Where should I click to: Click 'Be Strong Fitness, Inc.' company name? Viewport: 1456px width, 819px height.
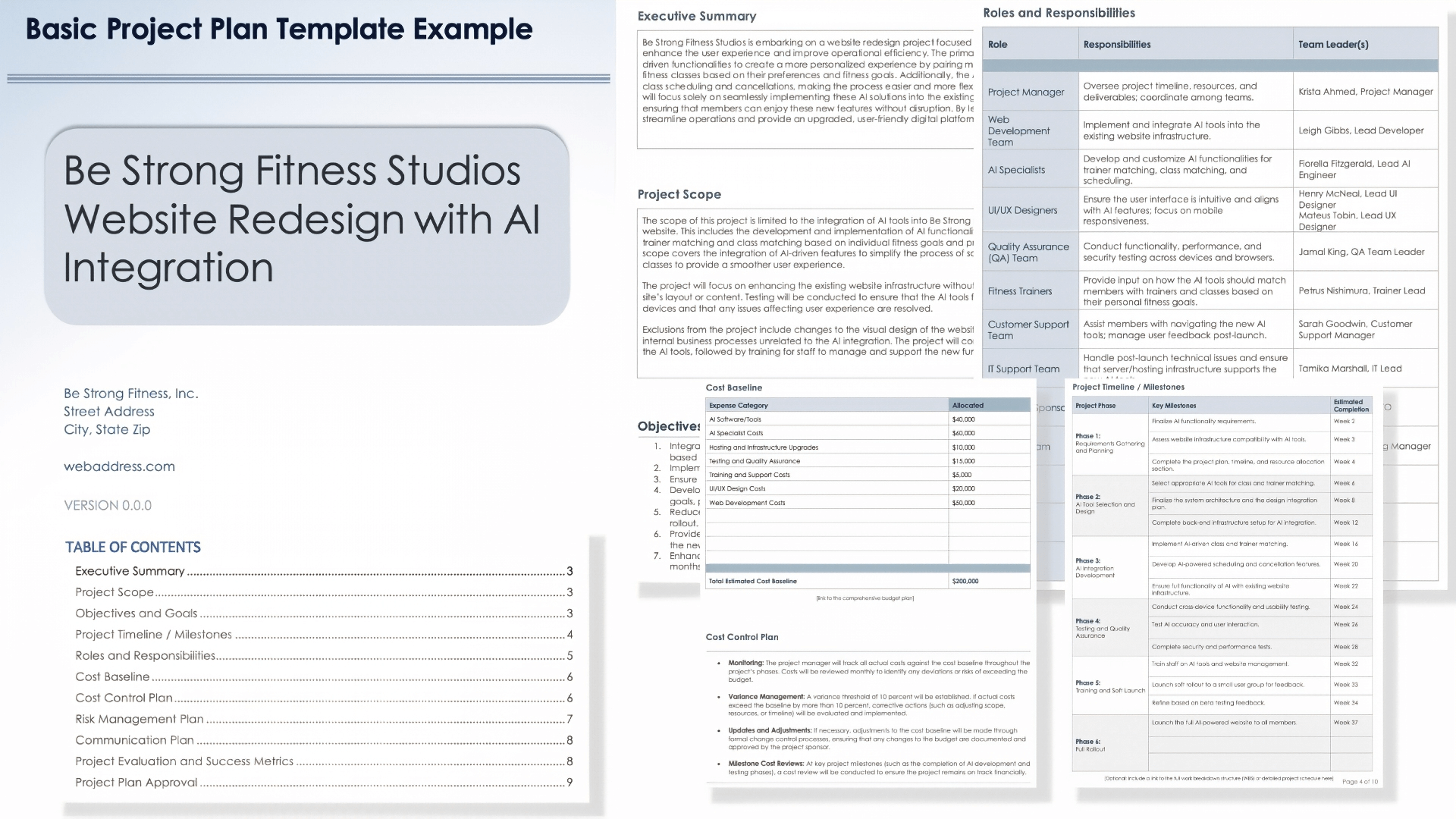click(130, 394)
